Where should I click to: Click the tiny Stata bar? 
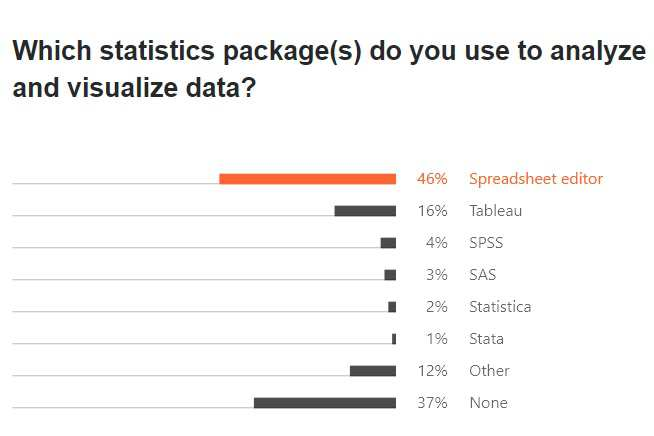click(x=394, y=339)
